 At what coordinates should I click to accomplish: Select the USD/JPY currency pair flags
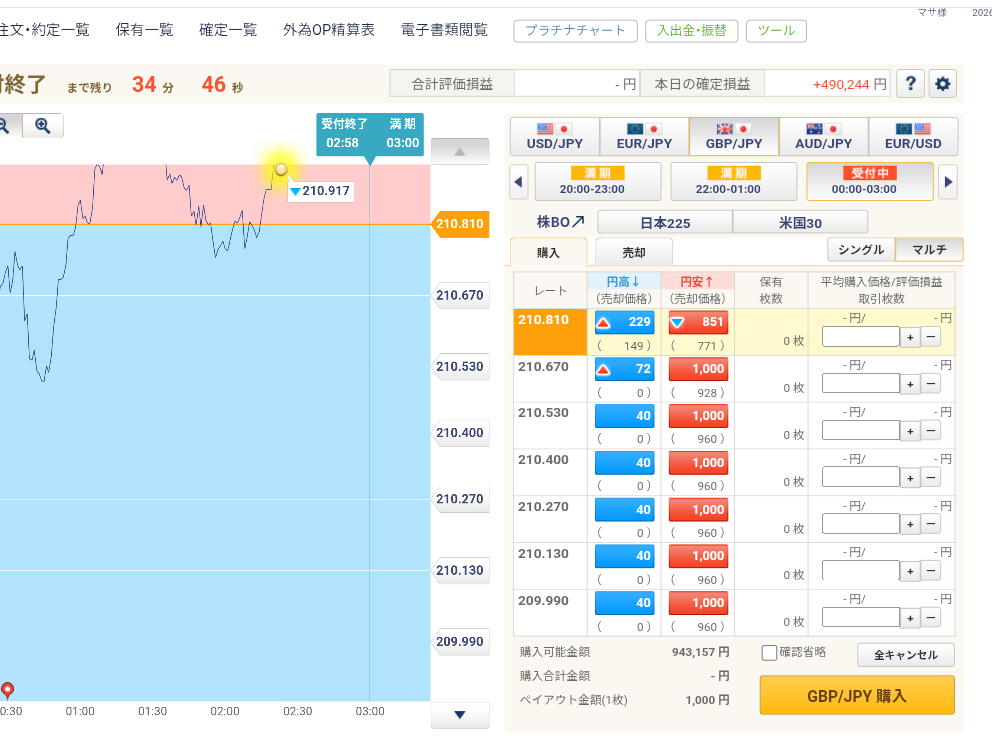(x=554, y=130)
